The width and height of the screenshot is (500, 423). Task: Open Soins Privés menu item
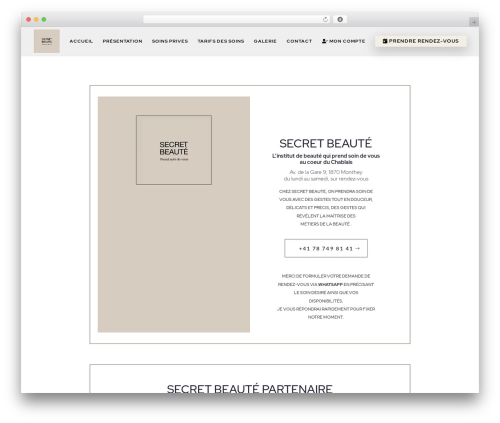coord(170,41)
